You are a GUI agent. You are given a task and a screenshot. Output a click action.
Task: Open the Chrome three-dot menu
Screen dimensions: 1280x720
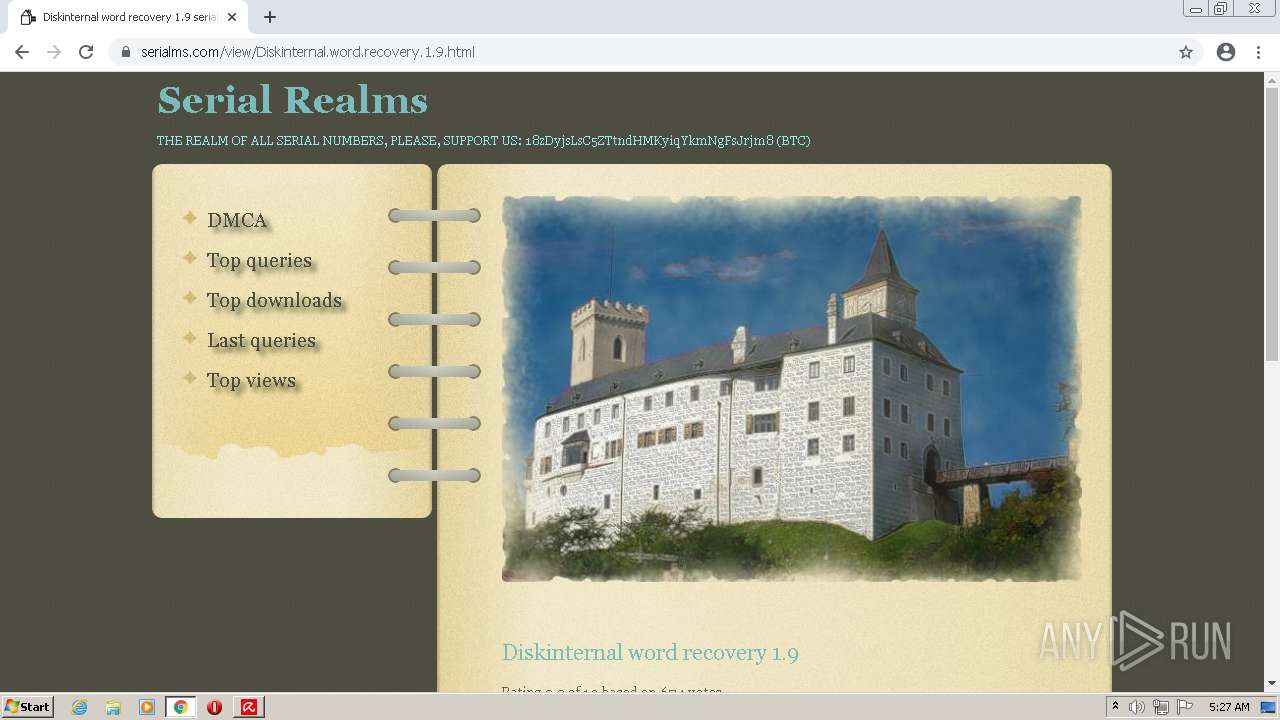point(1258,52)
